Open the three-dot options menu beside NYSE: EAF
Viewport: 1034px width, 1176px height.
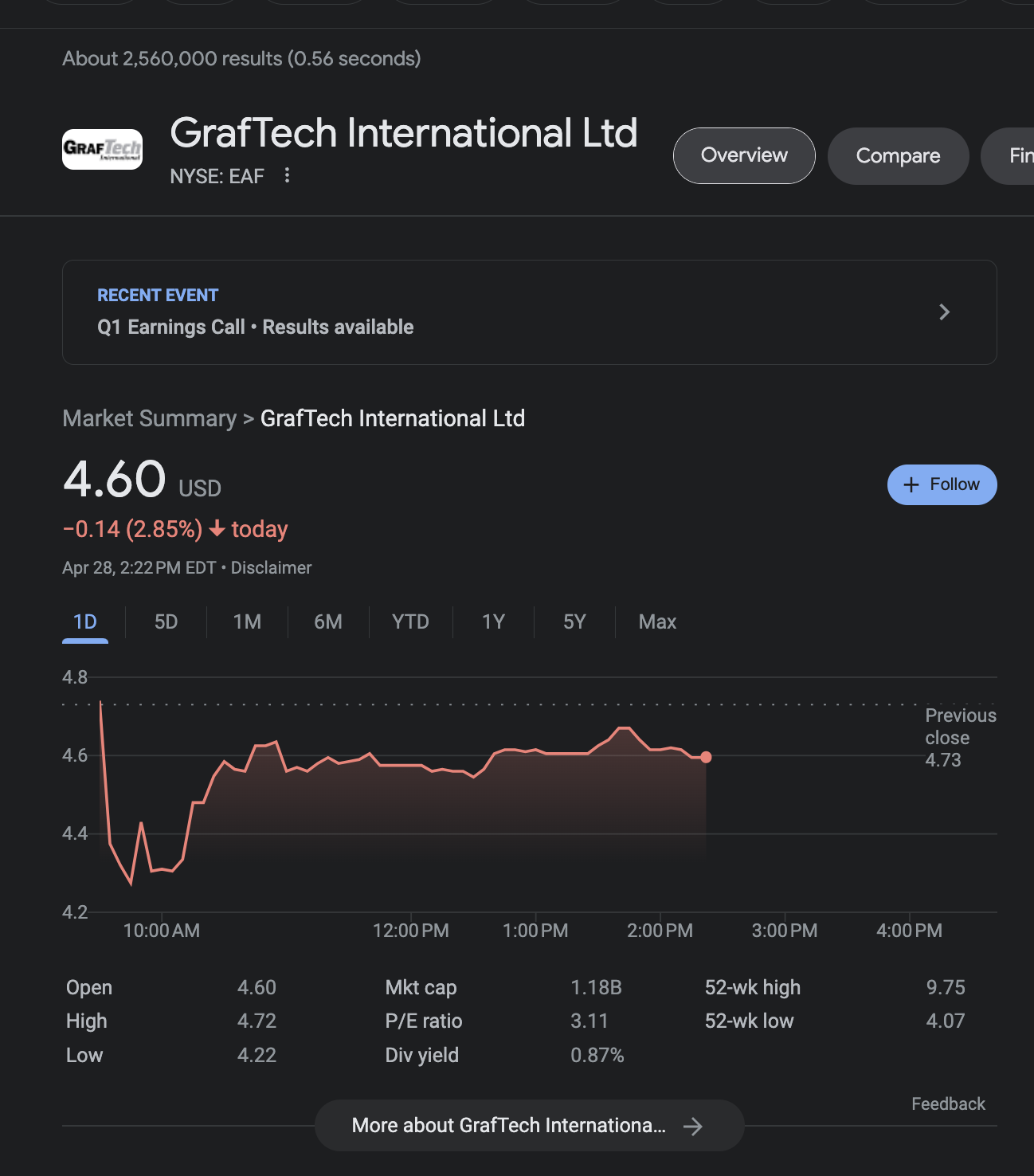(287, 175)
